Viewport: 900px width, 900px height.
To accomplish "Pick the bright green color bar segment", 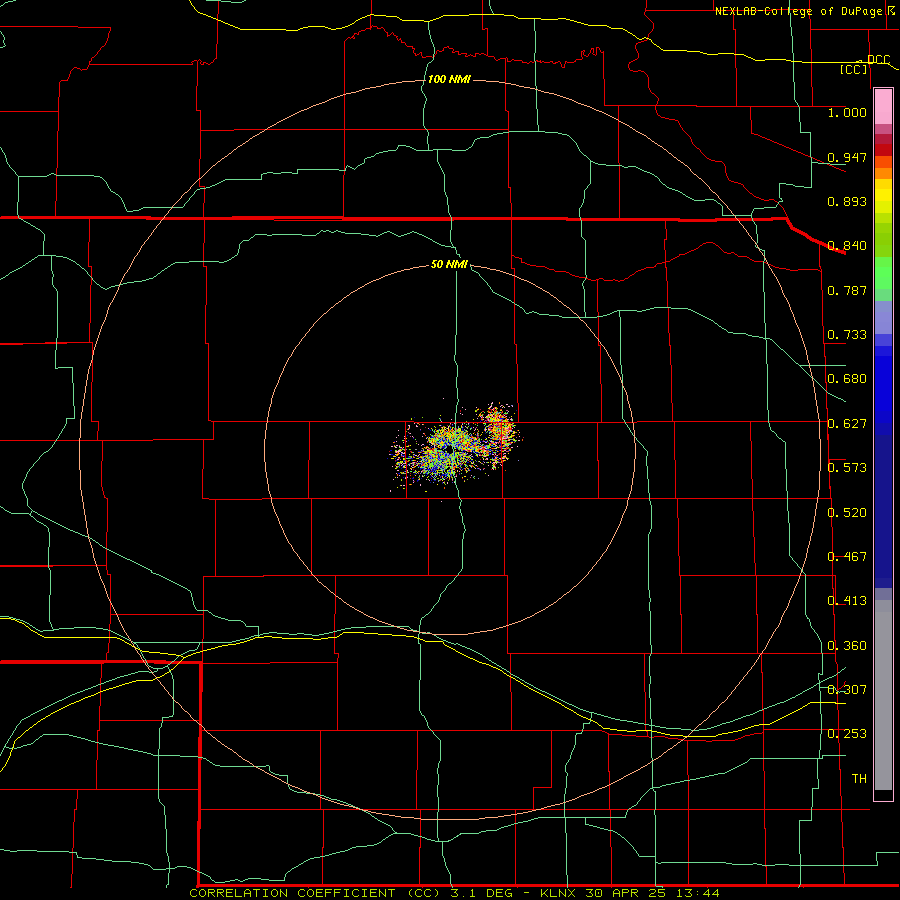I will click(883, 273).
